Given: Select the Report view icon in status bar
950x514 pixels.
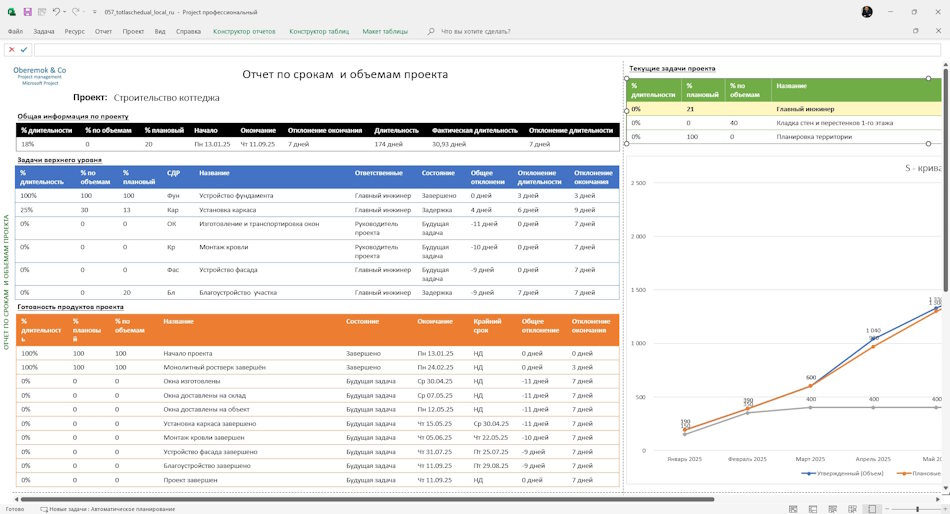Looking at the screenshot, I should click(x=872, y=509).
